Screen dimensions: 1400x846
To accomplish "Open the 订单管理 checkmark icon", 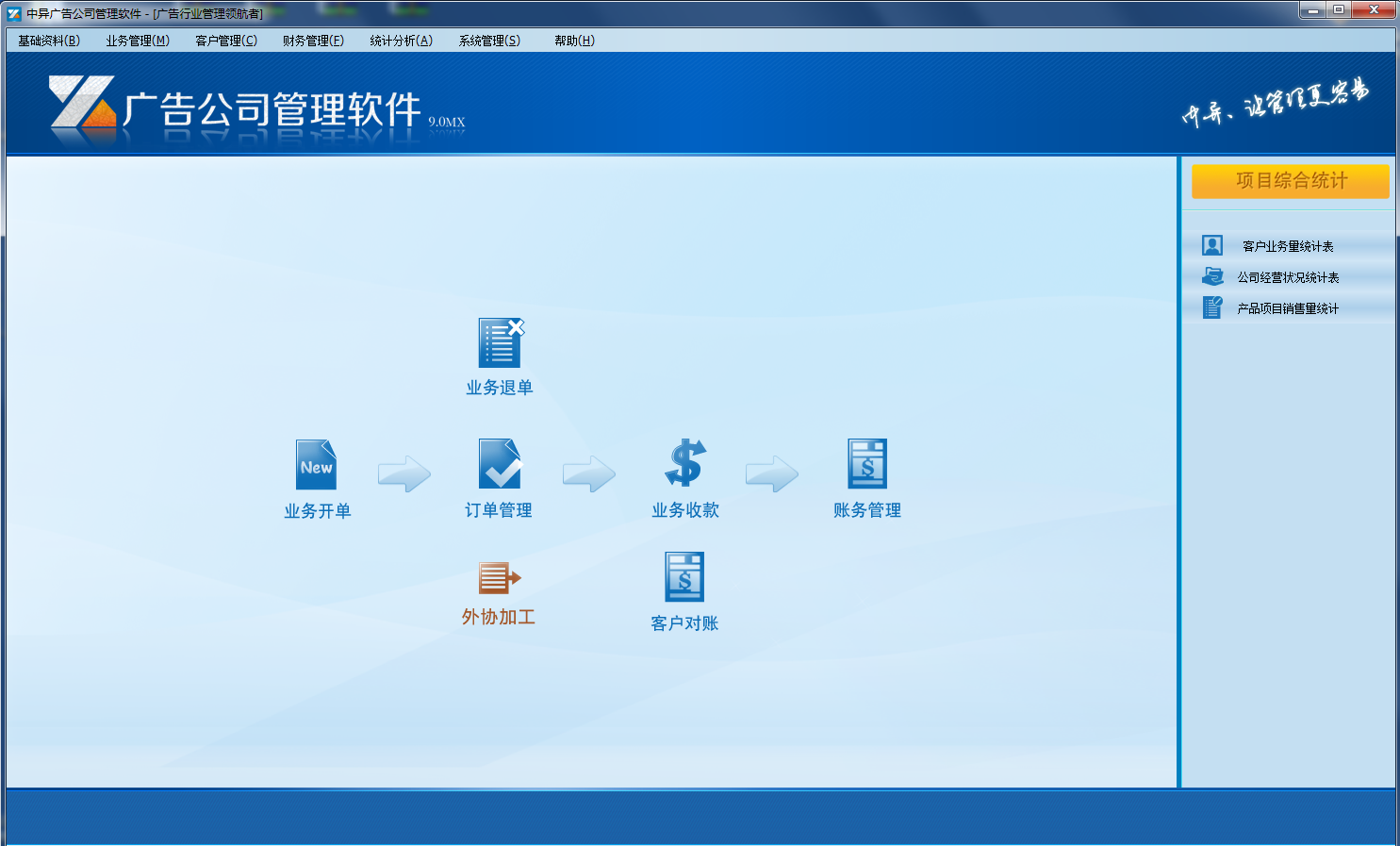I will tap(500, 463).
